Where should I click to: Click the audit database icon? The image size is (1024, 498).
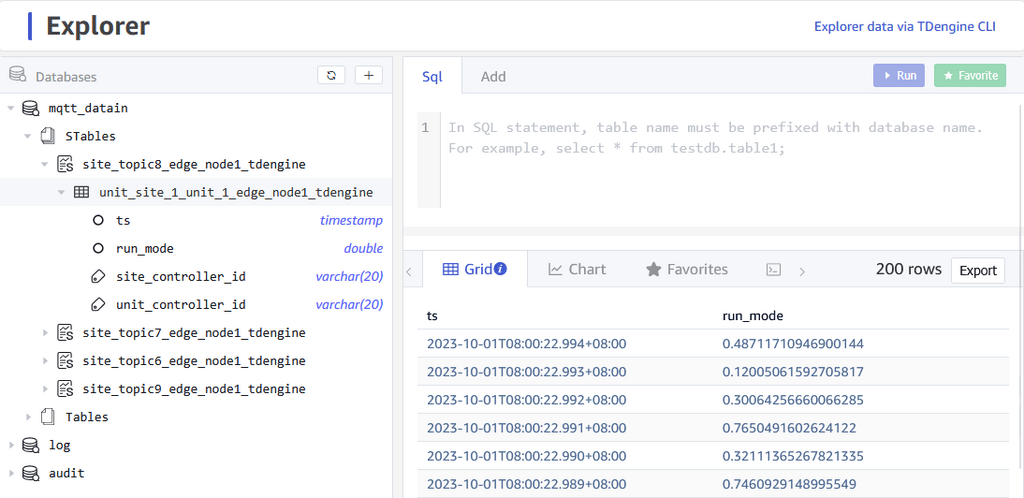point(31,473)
